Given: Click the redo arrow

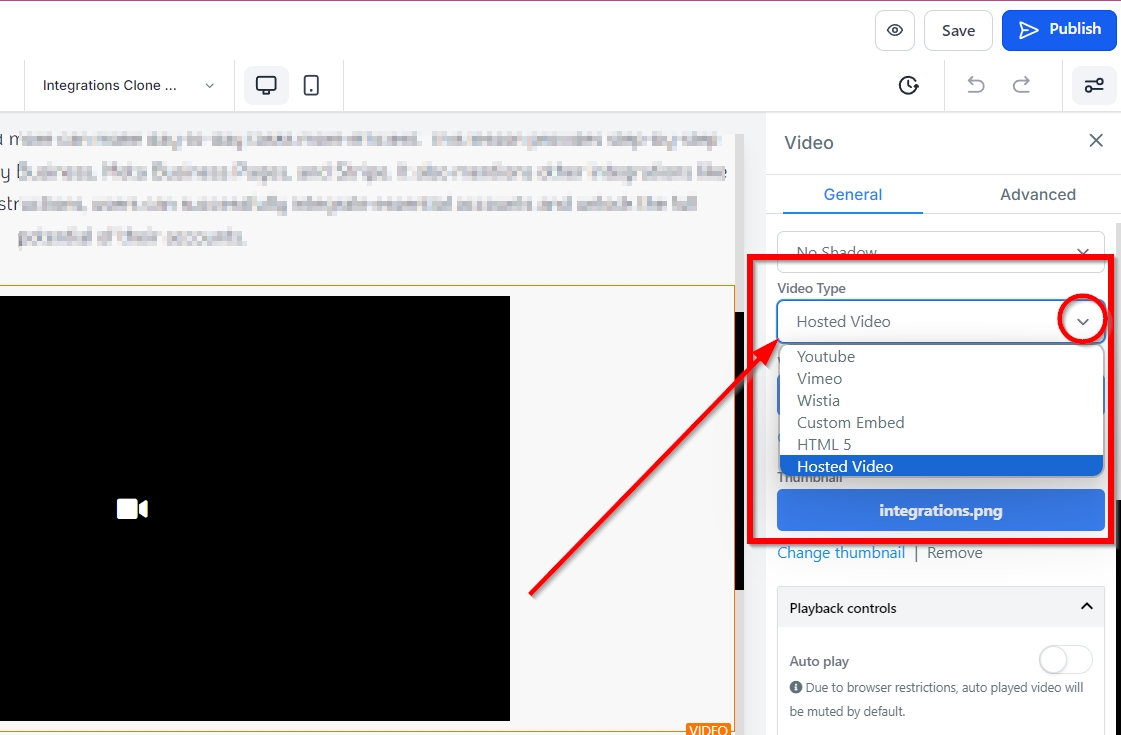Looking at the screenshot, I should pyautogui.click(x=1021, y=86).
